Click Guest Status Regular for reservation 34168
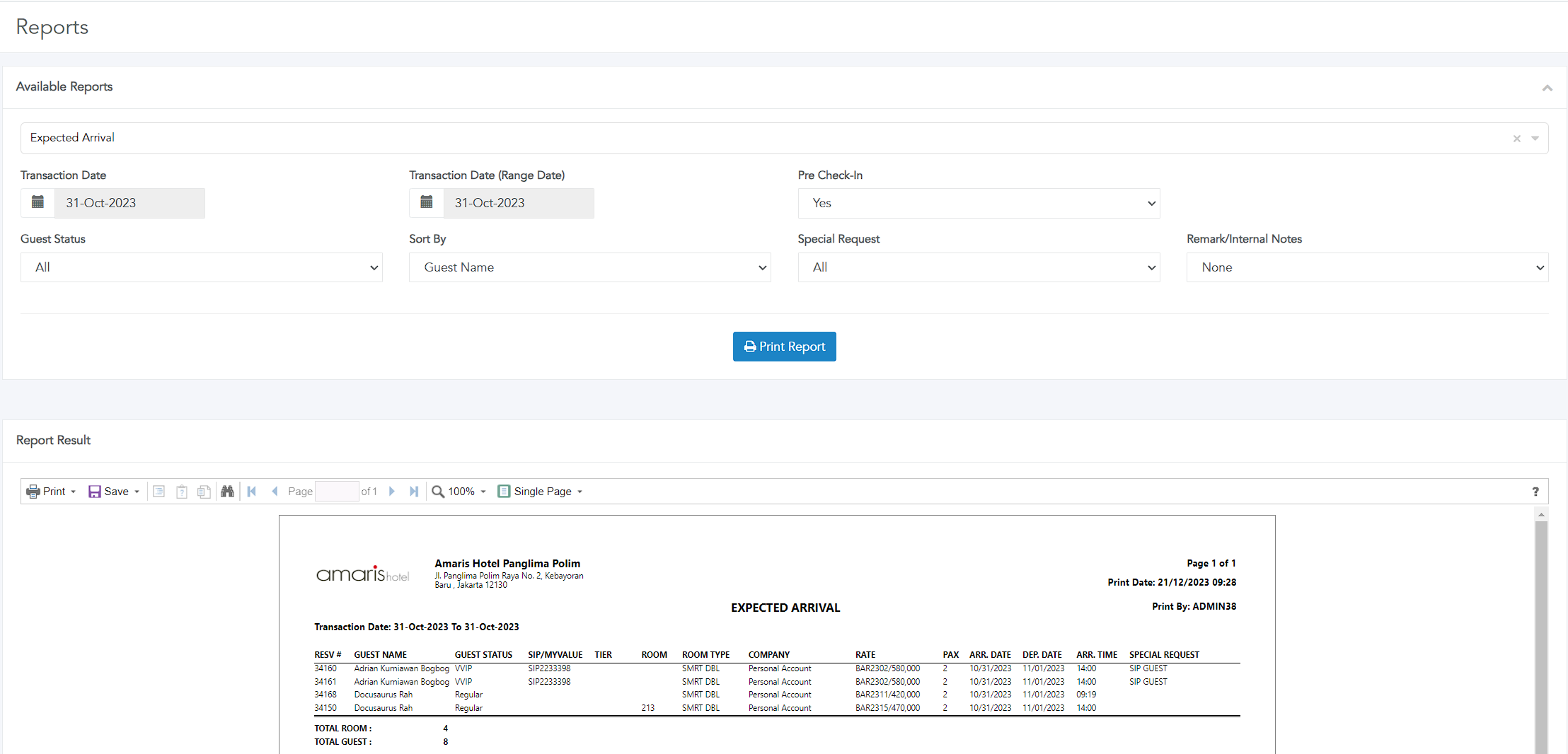The width and height of the screenshot is (1568, 754). pyautogui.click(x=468, y=695)
